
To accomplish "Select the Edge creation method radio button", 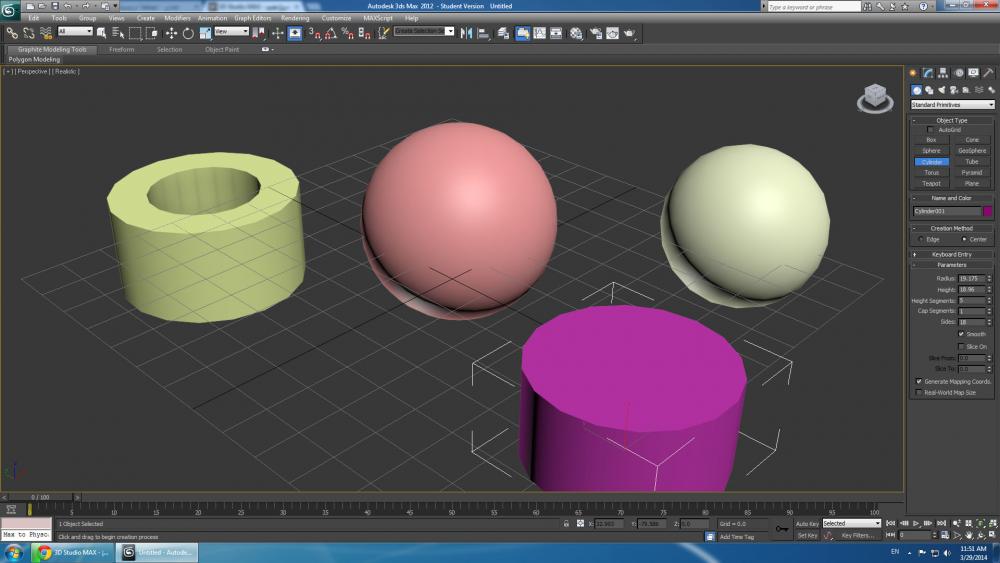I will pos(920,239).
